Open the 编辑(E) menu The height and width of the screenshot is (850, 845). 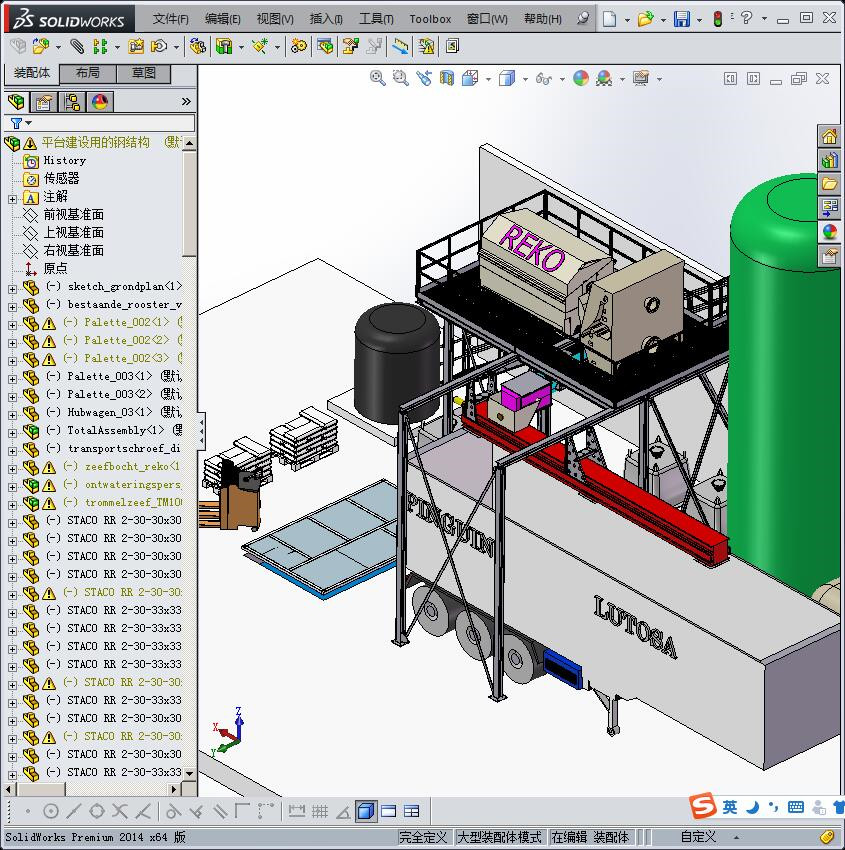click(222, 19)
